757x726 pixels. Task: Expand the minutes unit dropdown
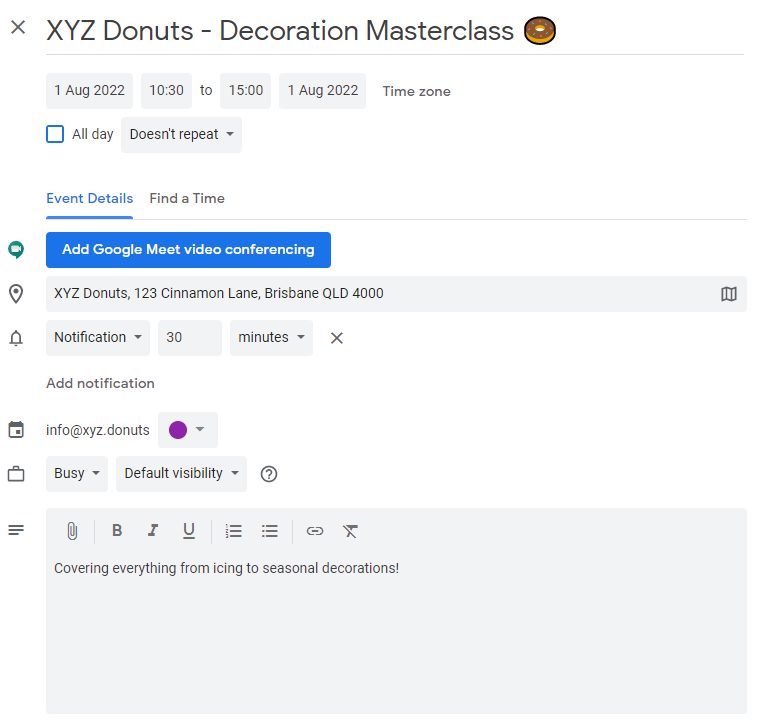tap(271, 337)
